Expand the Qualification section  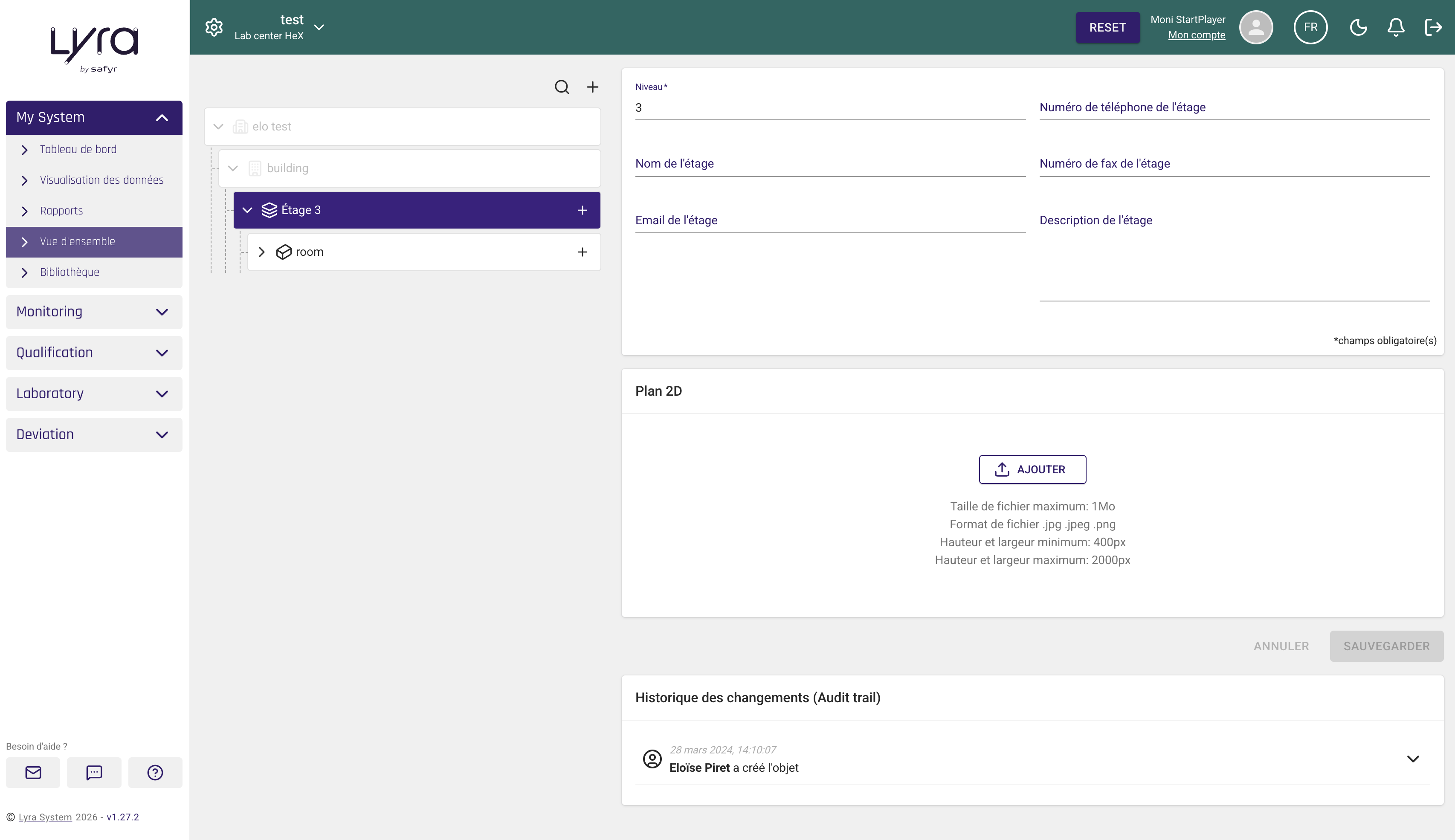click(x=94, y=353)
